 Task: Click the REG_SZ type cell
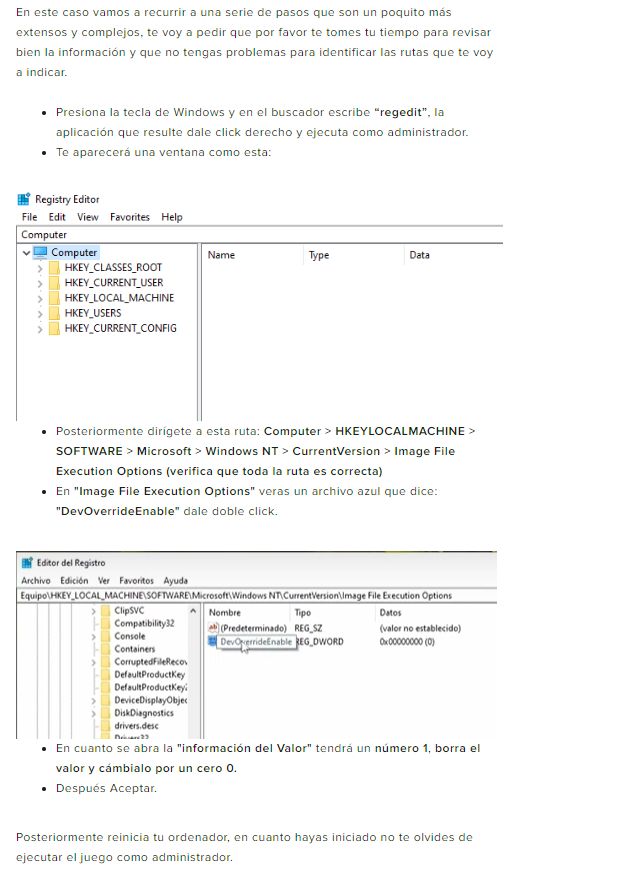tap(308, 628)
